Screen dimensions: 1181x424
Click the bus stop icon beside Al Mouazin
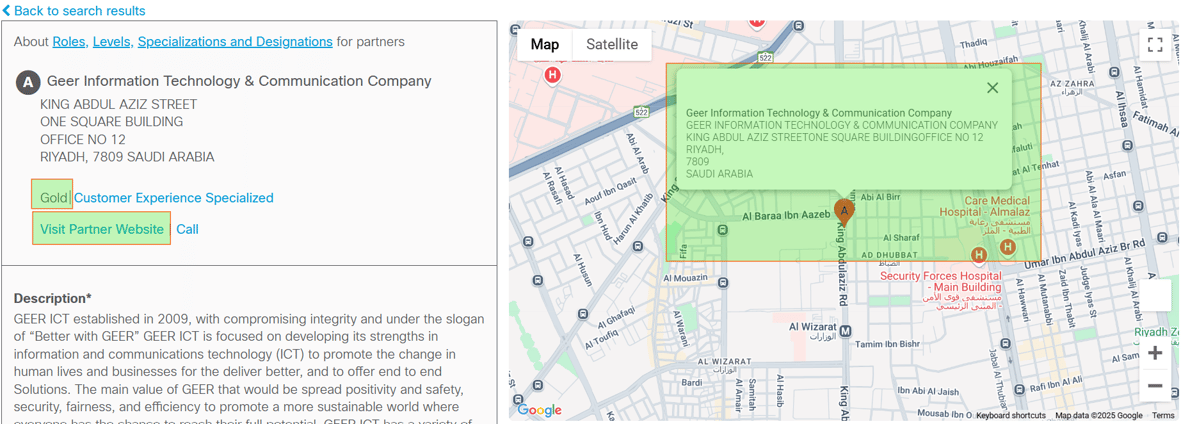723,282
